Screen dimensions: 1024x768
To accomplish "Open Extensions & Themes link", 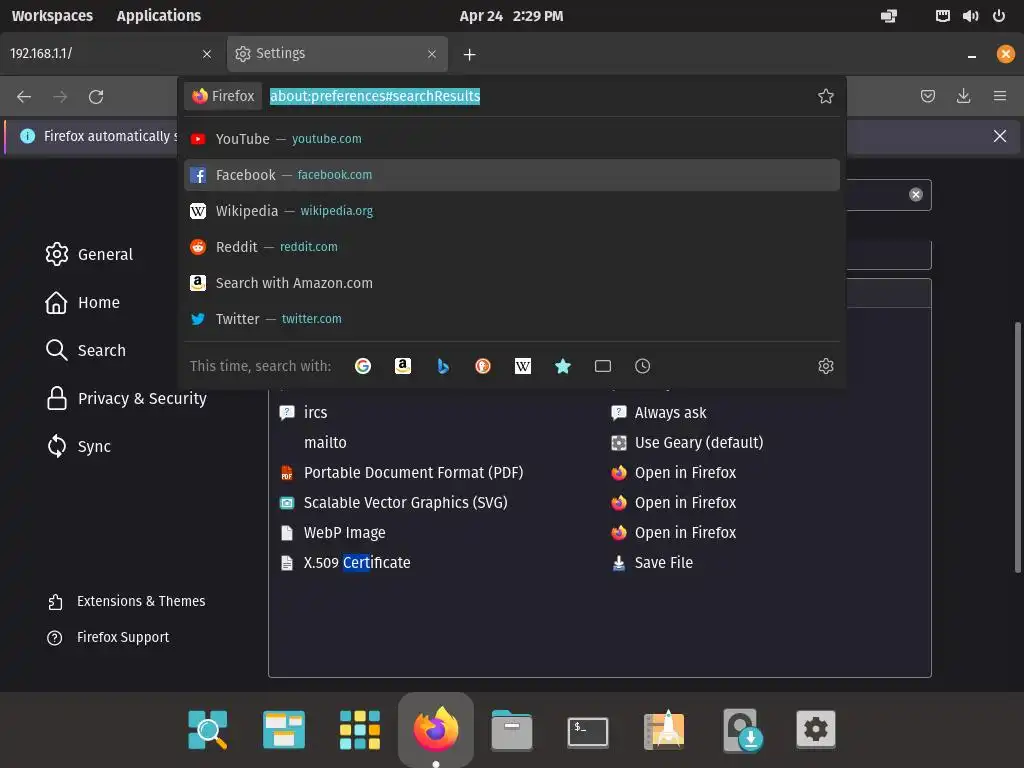I will (x=127, y=601).
